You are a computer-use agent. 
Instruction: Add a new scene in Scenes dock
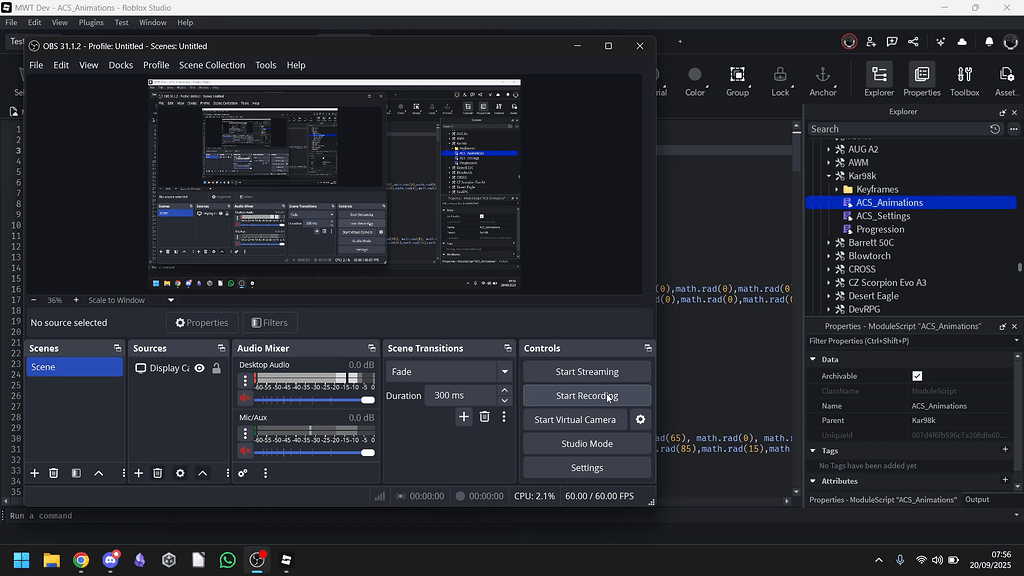click(x=34, y=473)
